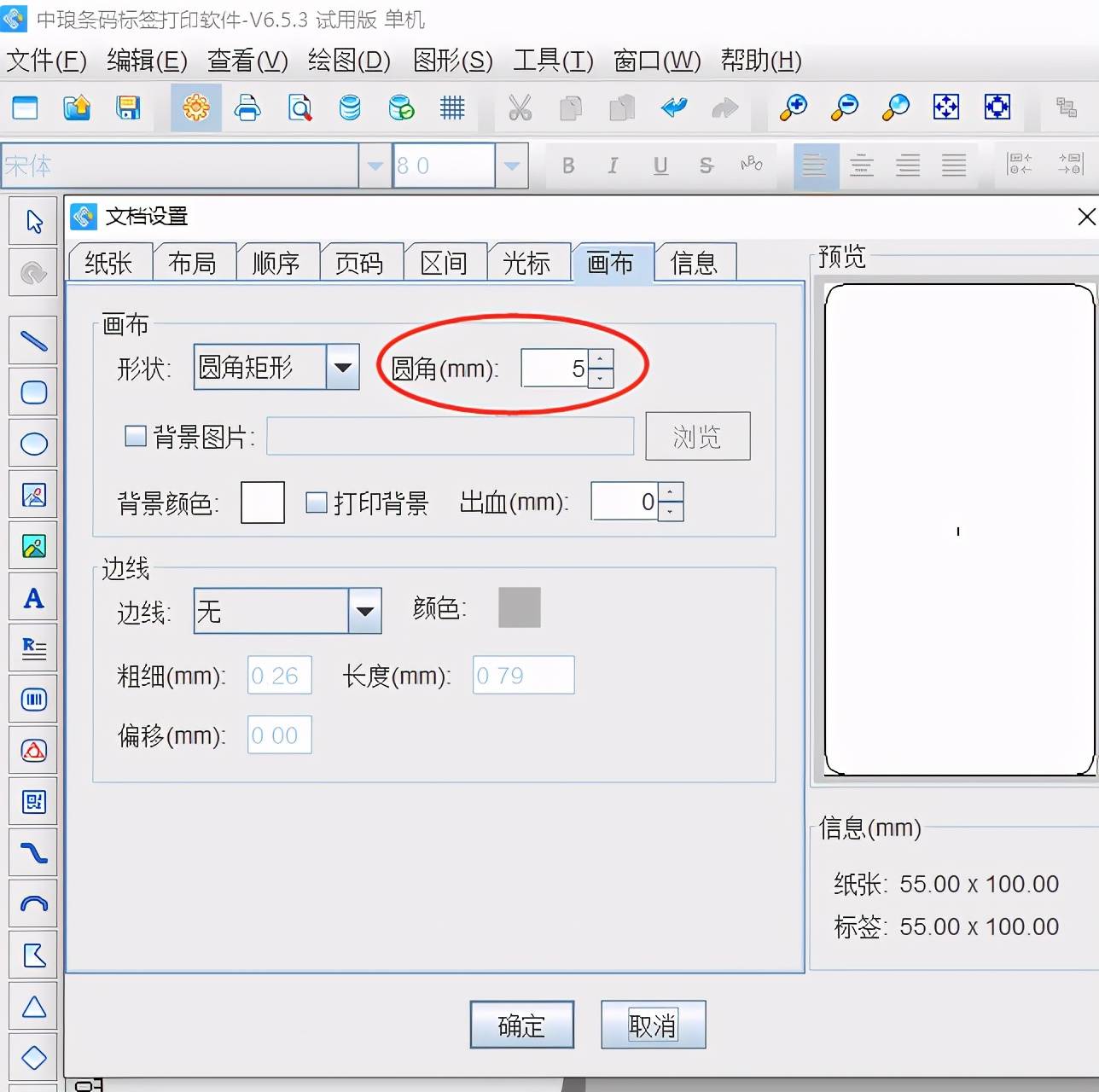The width and height of the screenshot is (1099, 1092).
Task: Click the 圆角(mm) value field
Action: [x=555, y=369]
